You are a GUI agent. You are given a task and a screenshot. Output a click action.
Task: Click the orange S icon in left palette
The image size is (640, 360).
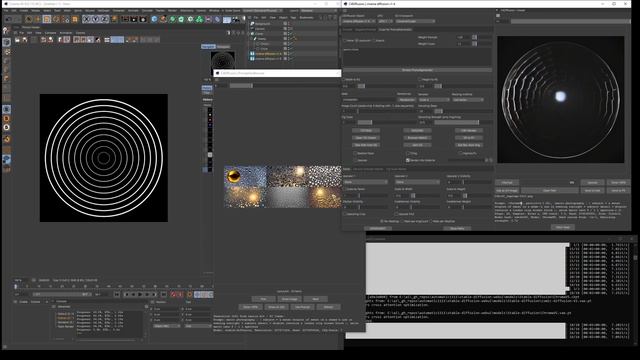pyautogui.click(x=7, y=118)
